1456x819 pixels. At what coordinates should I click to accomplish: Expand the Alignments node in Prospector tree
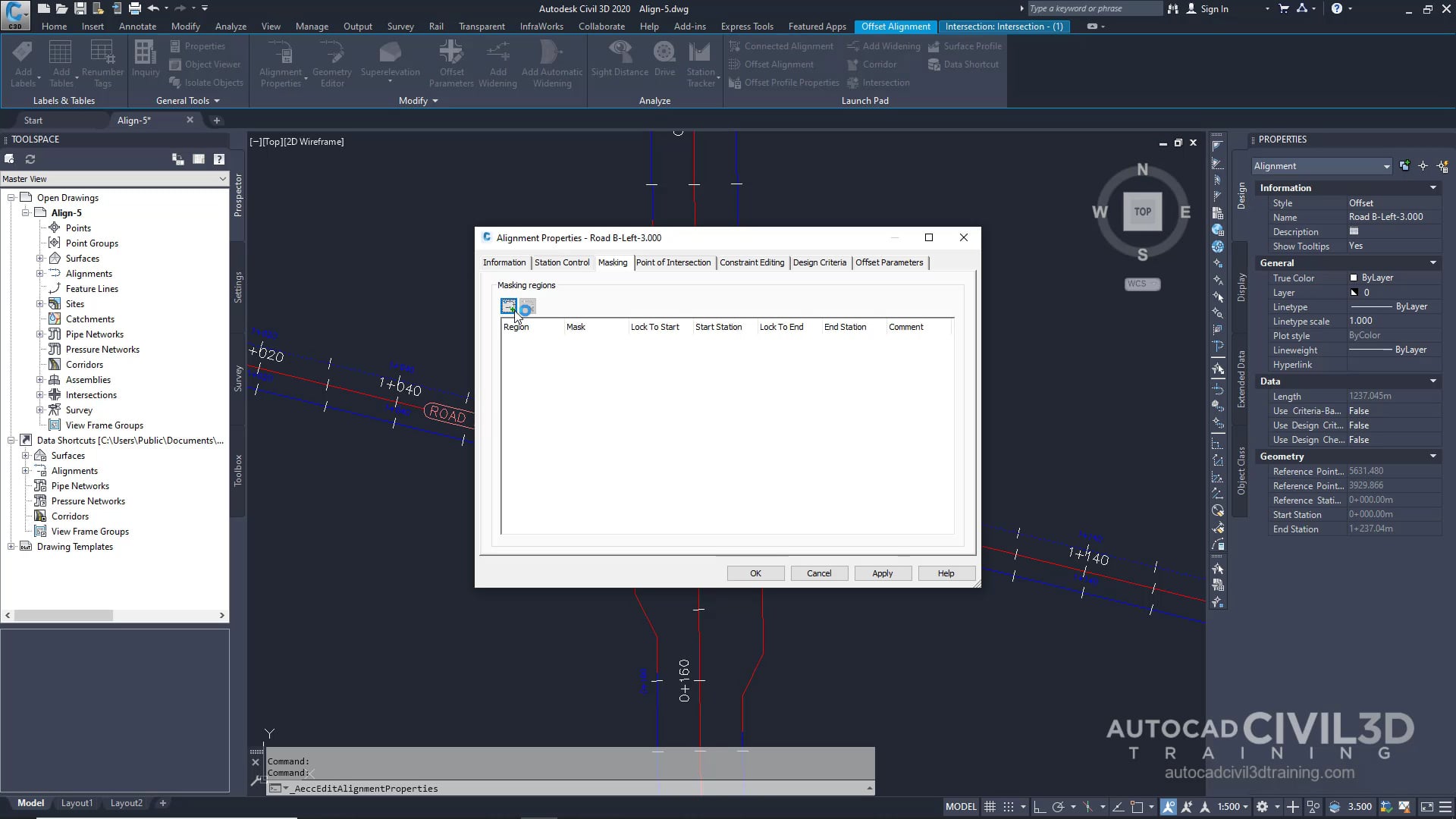[40, 274]
